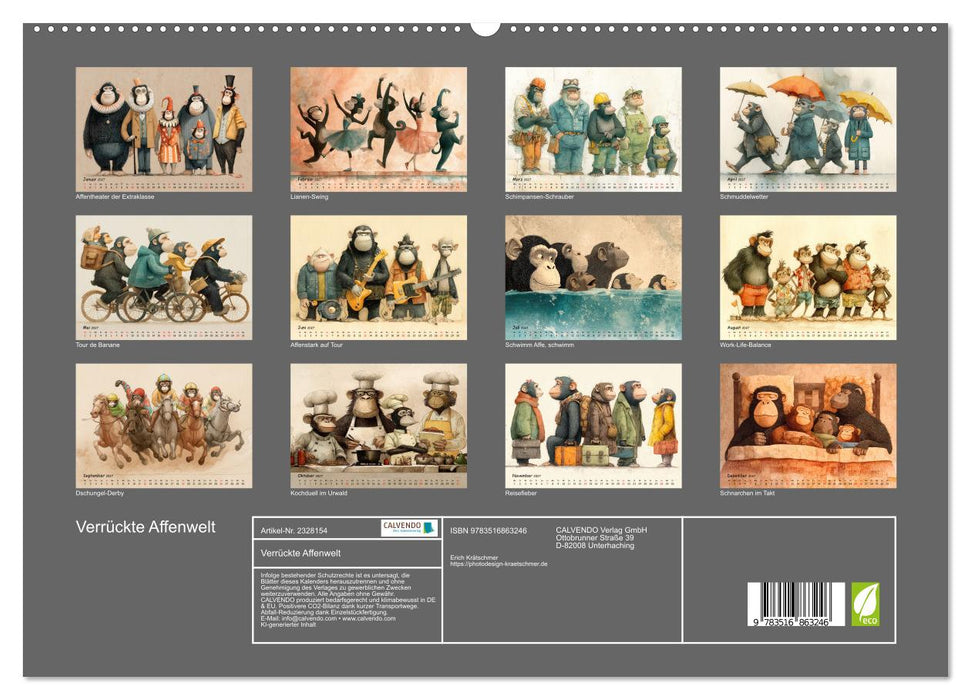The image size is (971, 700).
Task: Open the Affenstark auf Tour guitar thumbnail
Action: [x=378, y=277]
